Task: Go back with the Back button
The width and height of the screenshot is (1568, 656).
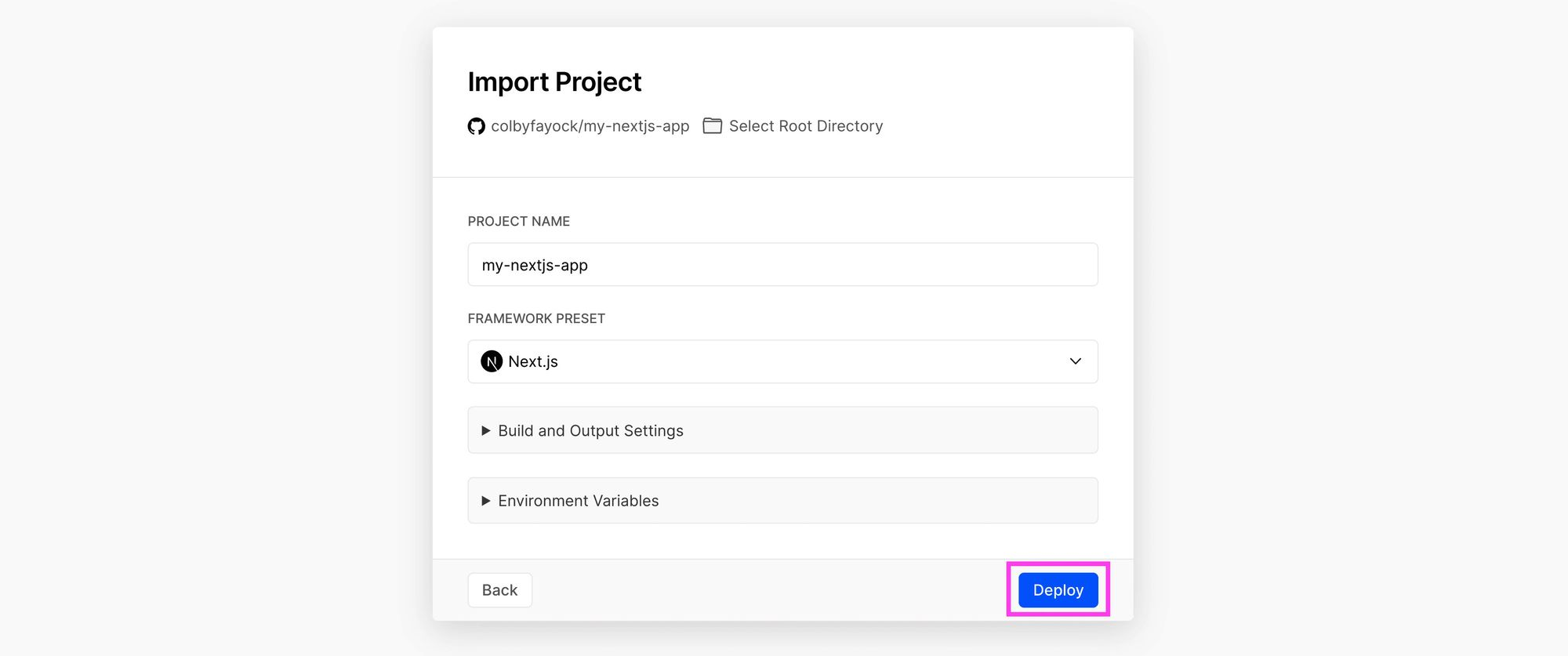Action: tap(499, 590)
